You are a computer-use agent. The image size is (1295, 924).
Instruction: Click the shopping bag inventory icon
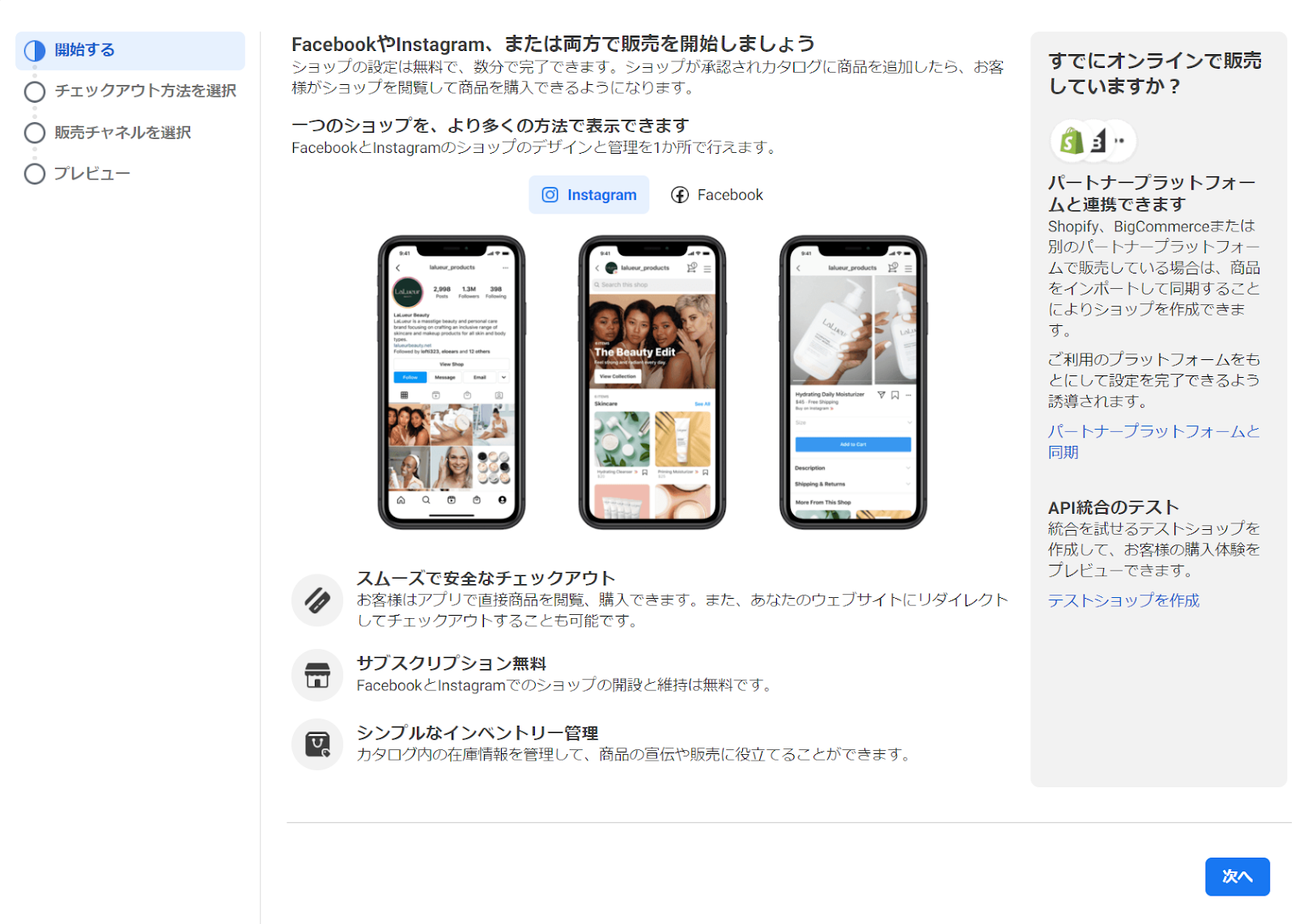click(317, 744)
